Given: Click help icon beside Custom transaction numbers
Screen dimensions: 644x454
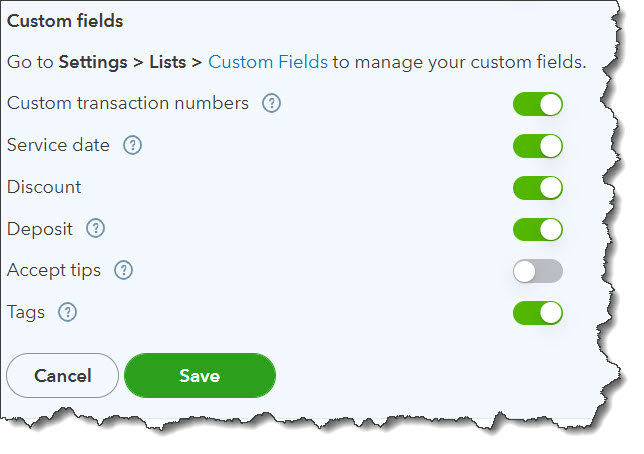Looking at the screenshot, I should pyautogui.click(x=271, y=104).
